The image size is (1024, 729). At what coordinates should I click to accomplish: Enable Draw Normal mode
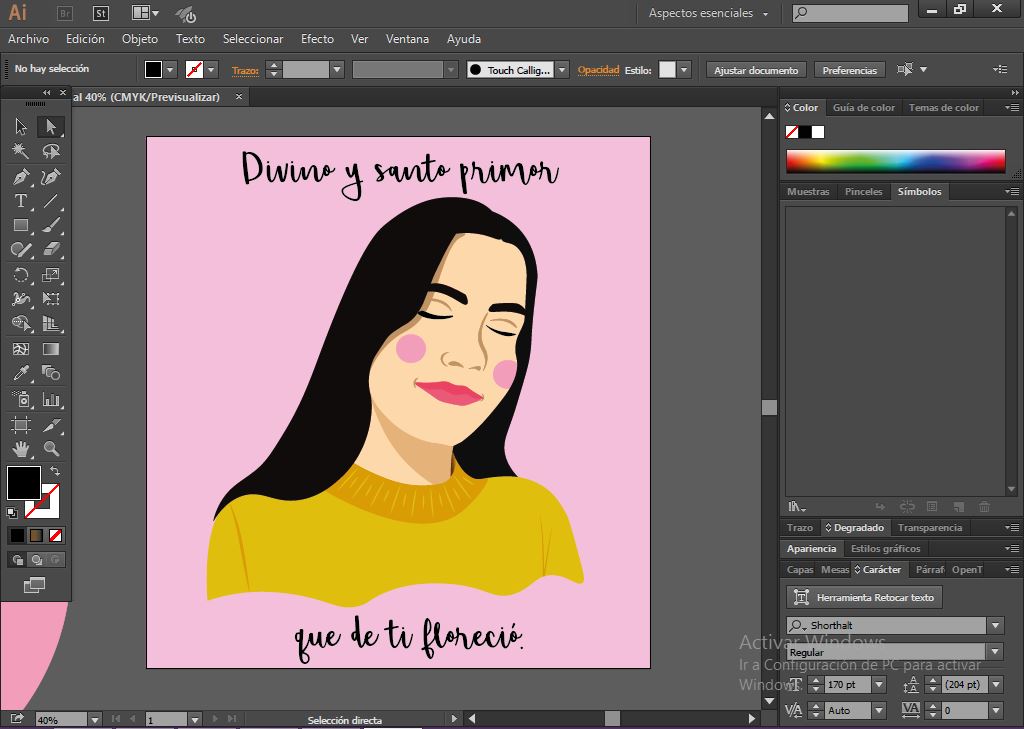coord(18,560)
